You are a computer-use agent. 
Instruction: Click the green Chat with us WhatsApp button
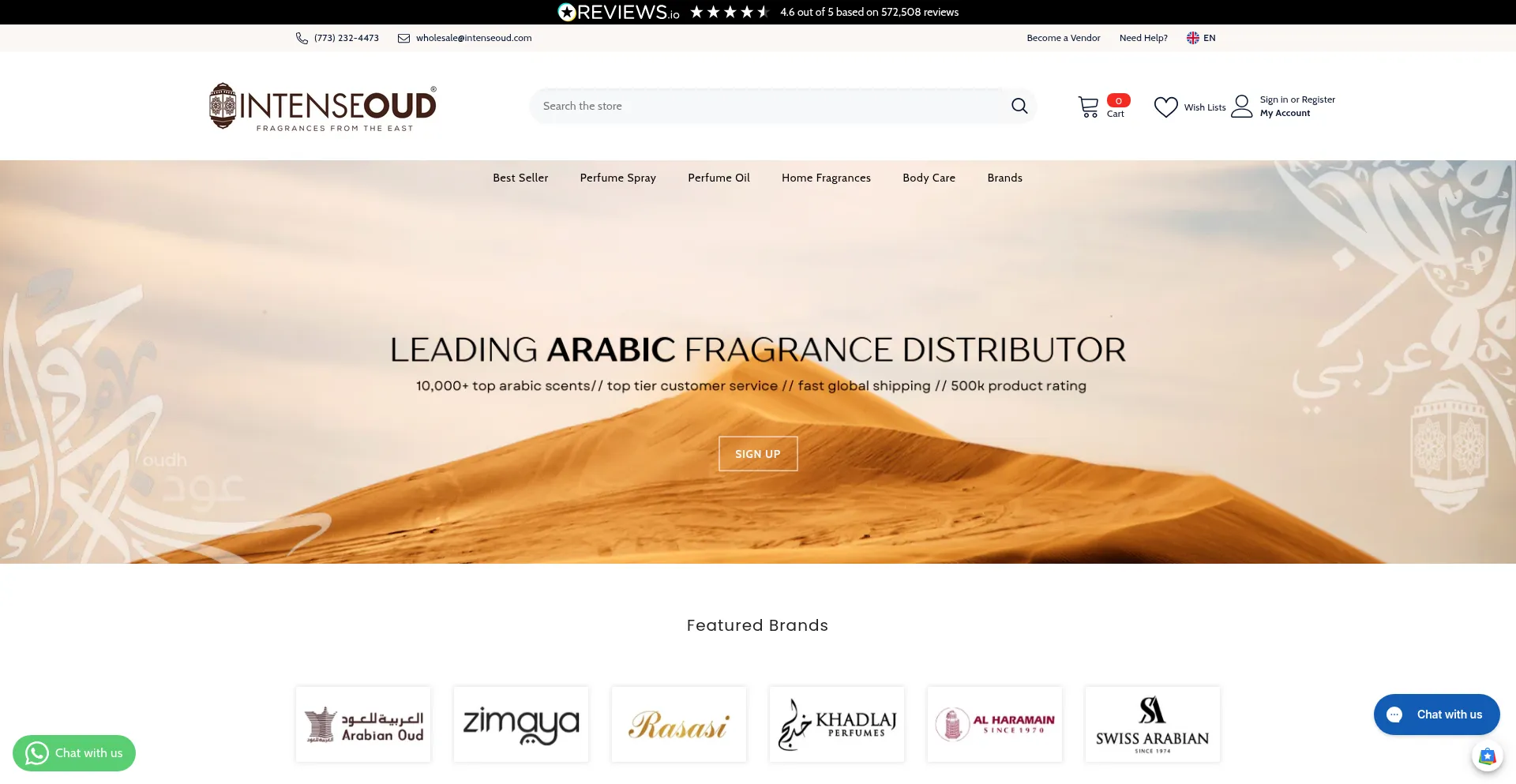(x=74, y=753)
